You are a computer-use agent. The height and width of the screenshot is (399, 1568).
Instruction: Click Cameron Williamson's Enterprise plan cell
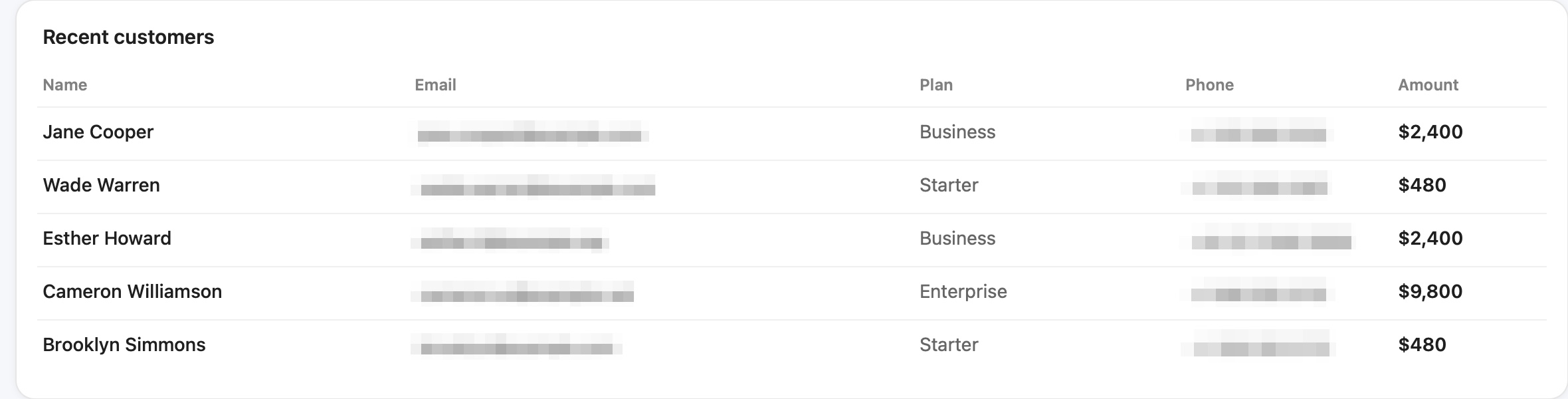coord(963,292)
